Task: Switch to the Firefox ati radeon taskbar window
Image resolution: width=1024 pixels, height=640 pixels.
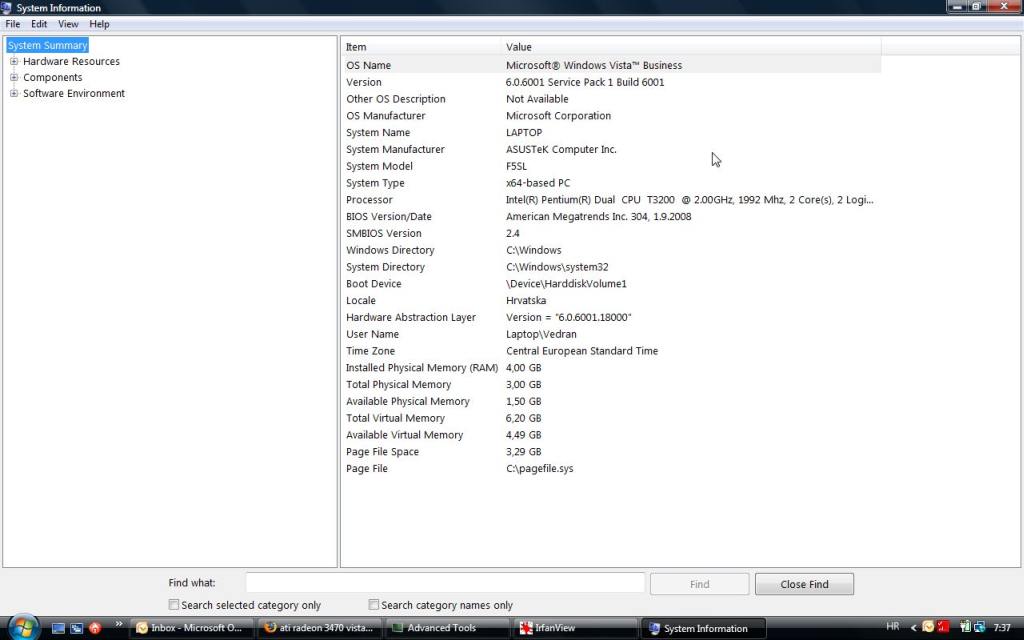Action: pyautogui.click(x=320, y=628)
